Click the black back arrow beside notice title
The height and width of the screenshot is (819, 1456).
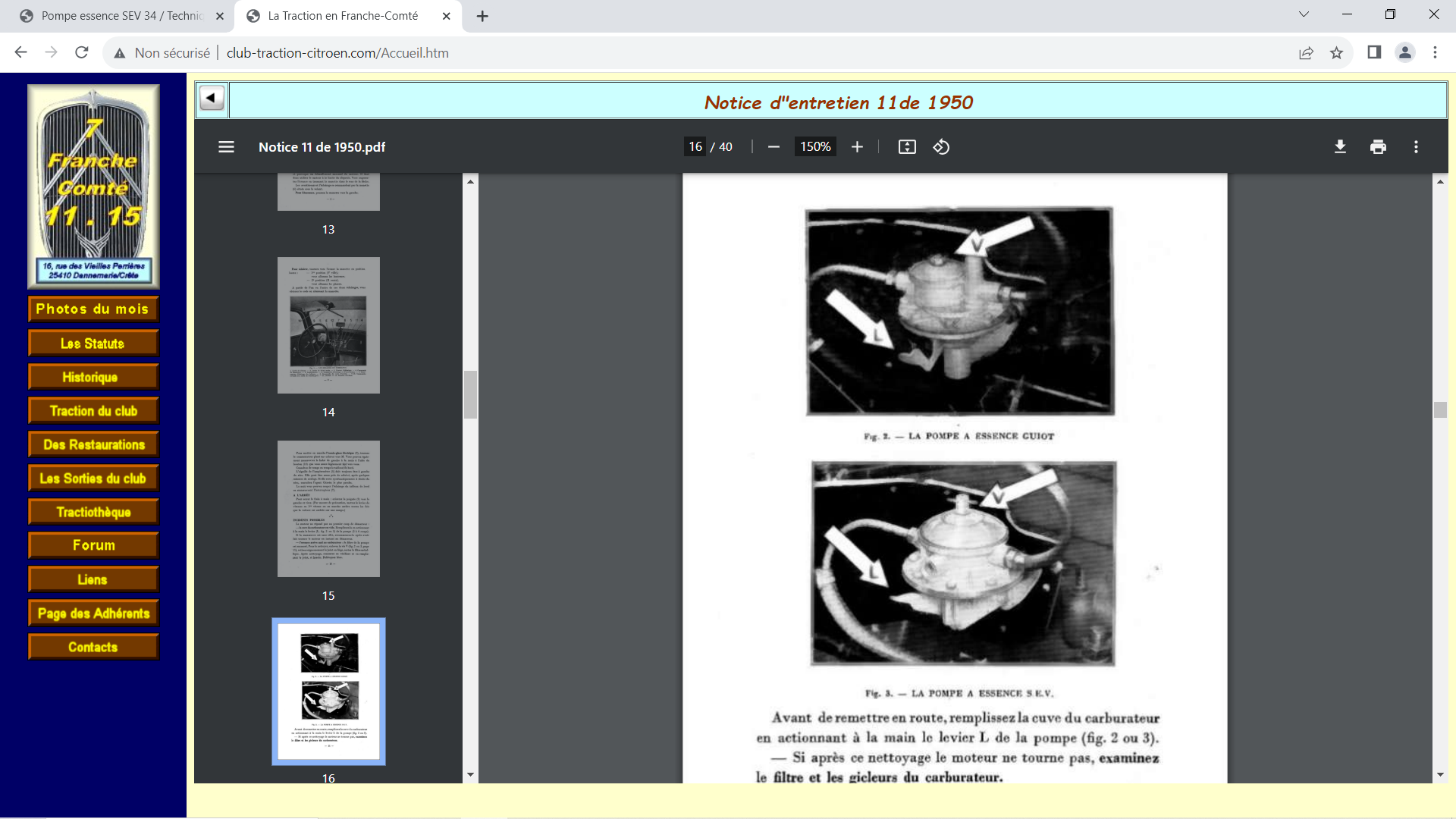coord(212,99)
